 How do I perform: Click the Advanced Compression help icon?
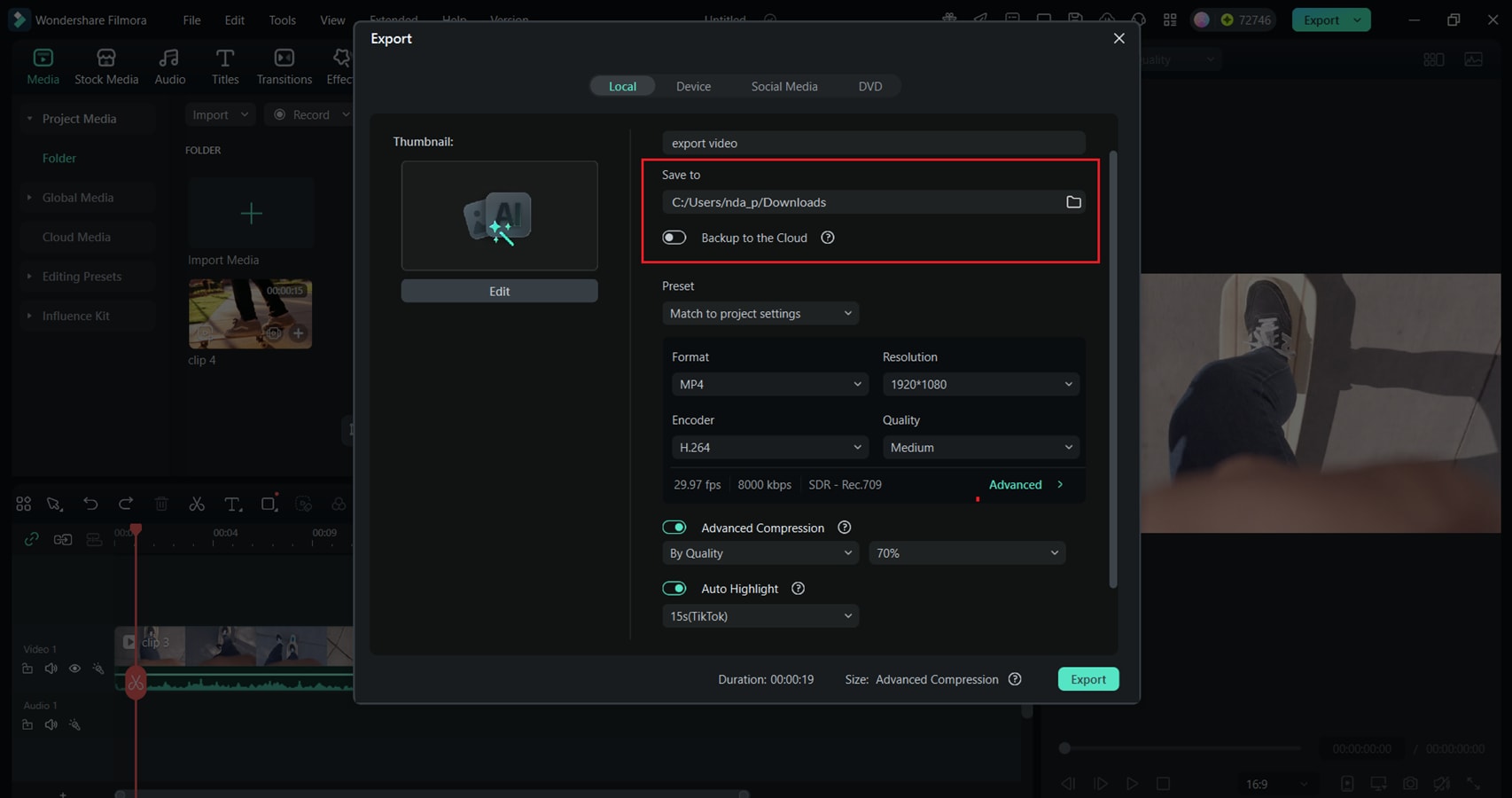coord(845,528)
